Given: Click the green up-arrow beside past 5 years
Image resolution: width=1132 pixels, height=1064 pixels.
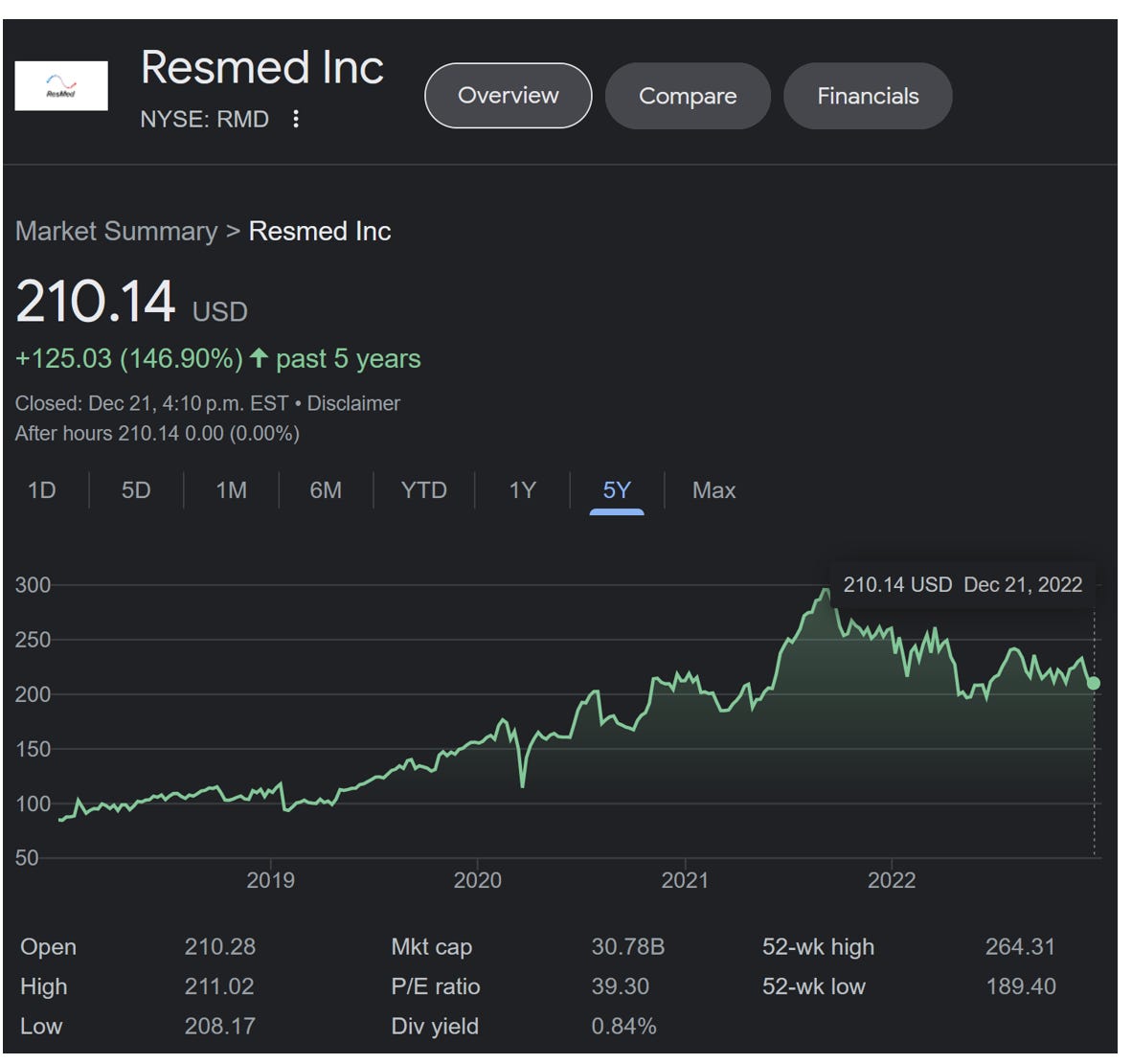Looking at the screenshot, I should click(x=259, y=358).
